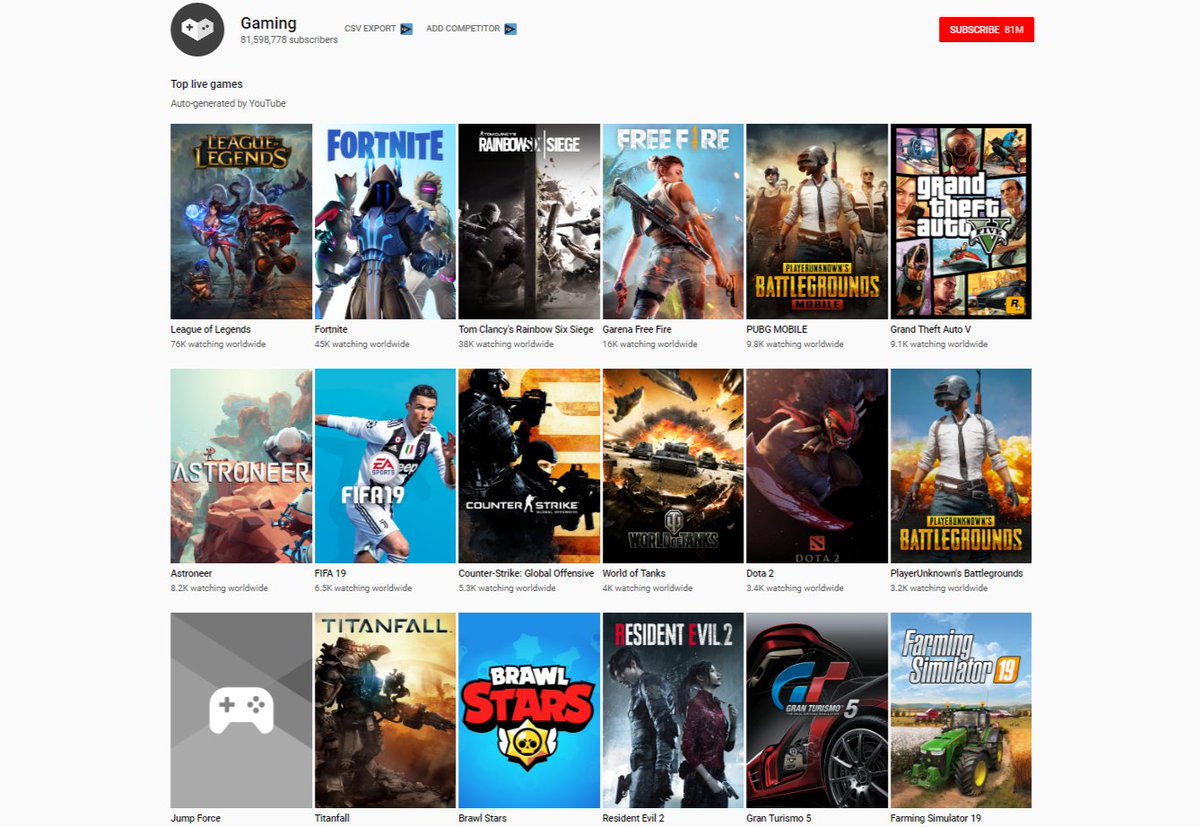Viewport: 1200px width, 827px height.
Task: Click the 81,598,778 subscribers count
Action: coord(289,40)
